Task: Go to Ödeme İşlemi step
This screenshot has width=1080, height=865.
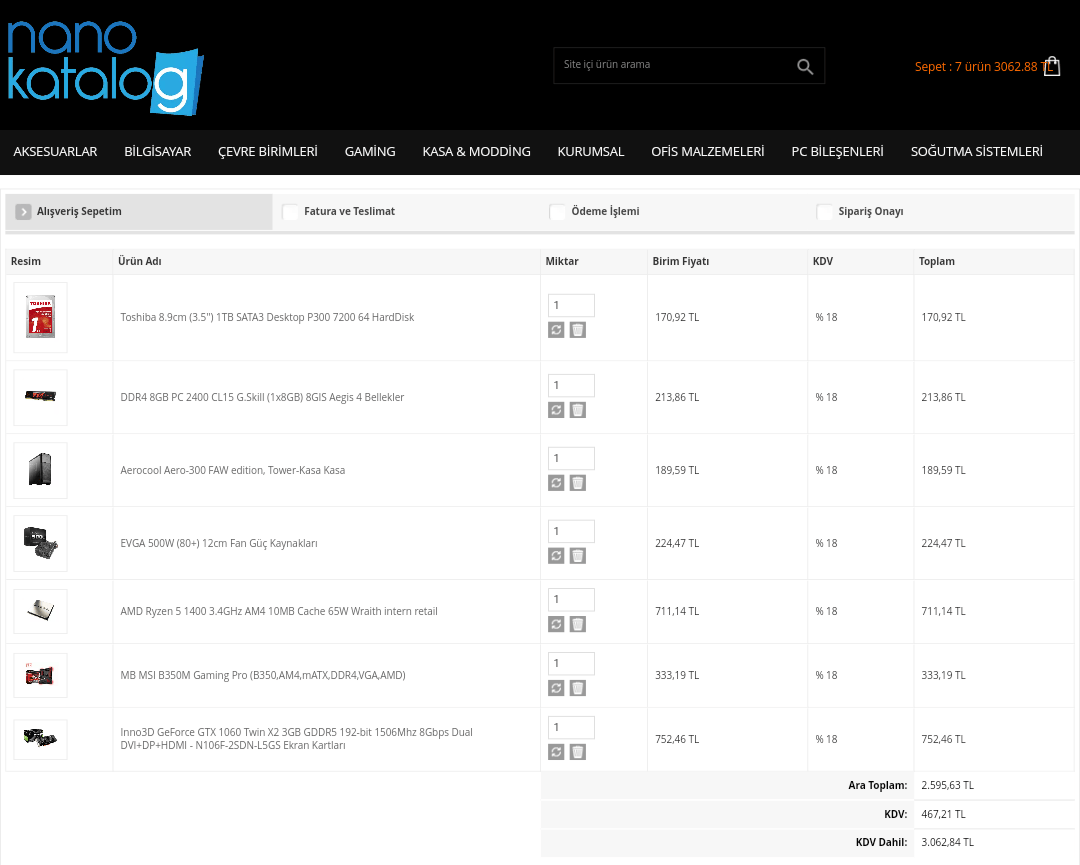Action: [x=605, y=211]
